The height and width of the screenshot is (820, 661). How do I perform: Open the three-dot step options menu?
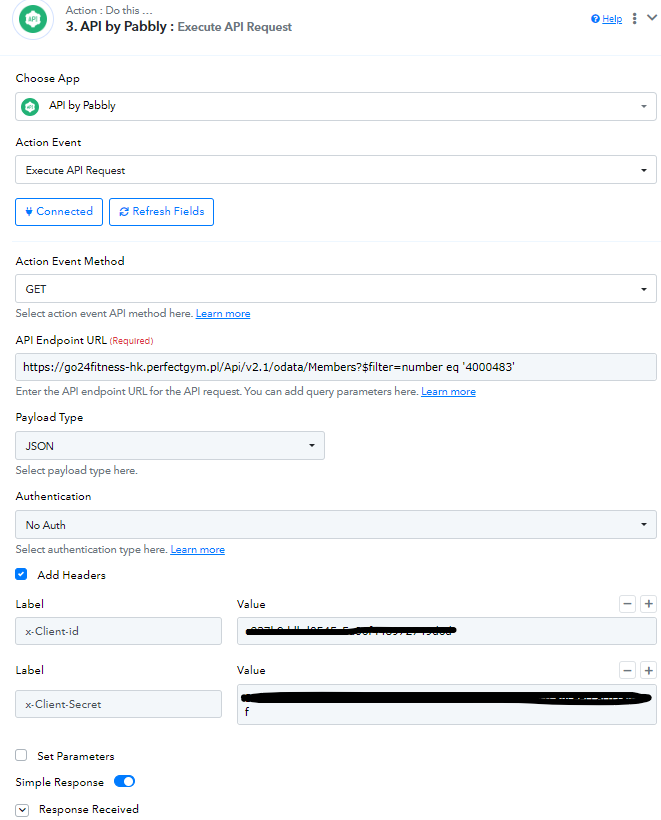point(634,19)
